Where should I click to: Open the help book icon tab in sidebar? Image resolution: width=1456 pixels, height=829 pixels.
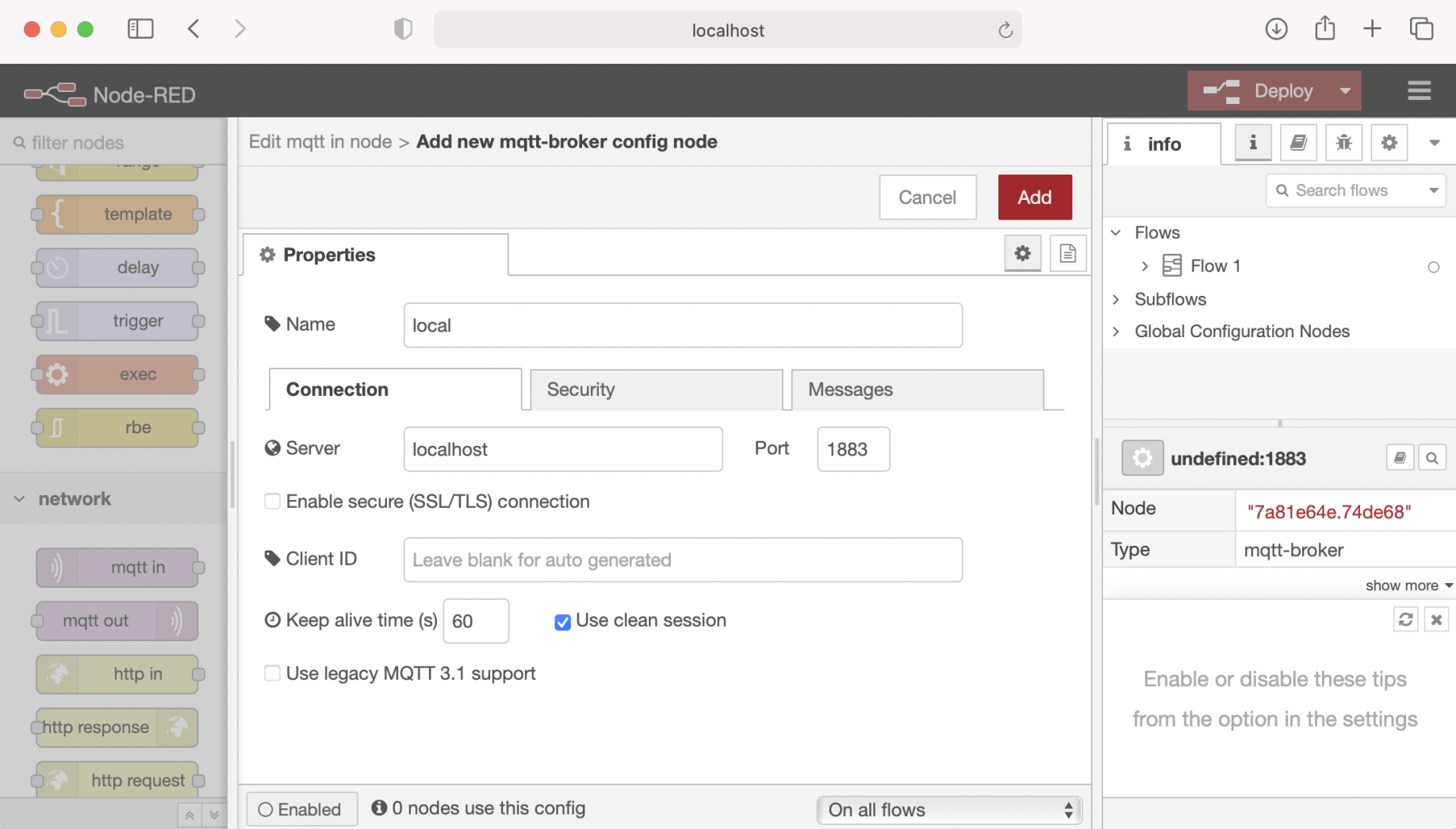tap(1298, 143)
